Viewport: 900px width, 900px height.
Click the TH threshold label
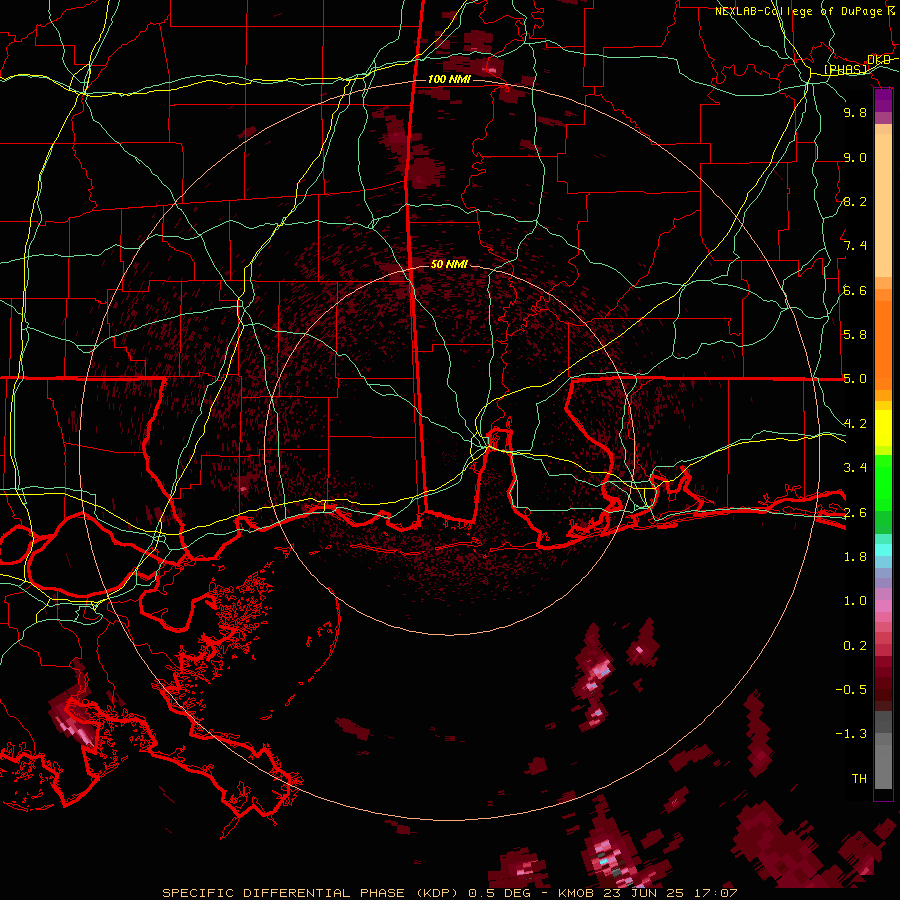859,779
